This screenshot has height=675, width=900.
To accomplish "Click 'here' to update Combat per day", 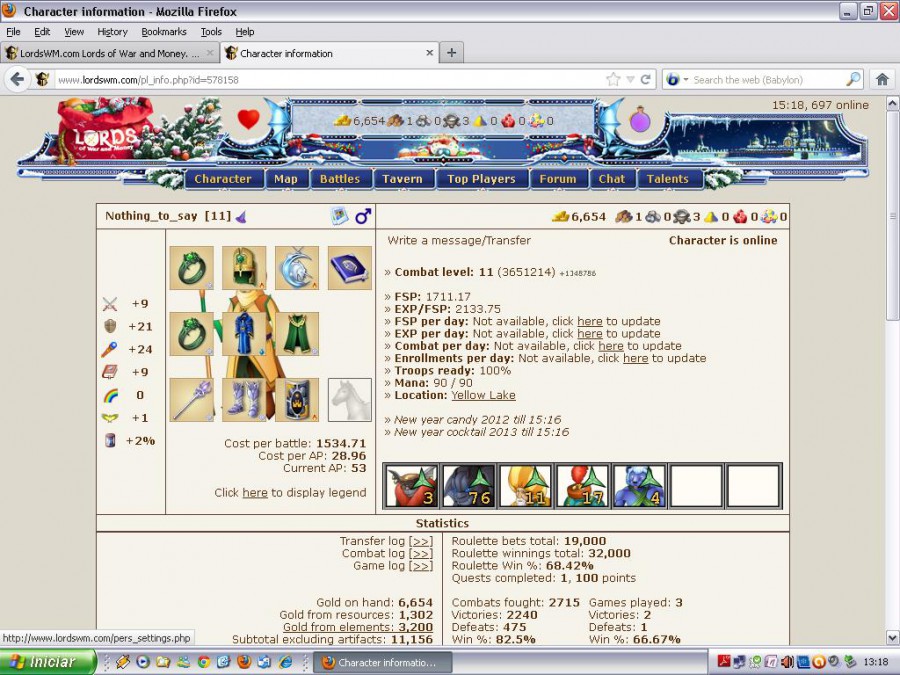I will pyautogui.click(x=611, y=346).
